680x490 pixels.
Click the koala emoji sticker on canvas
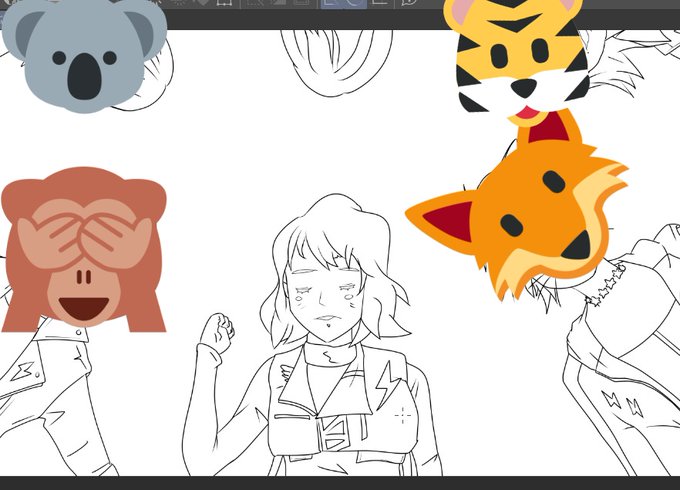point(85,54)
